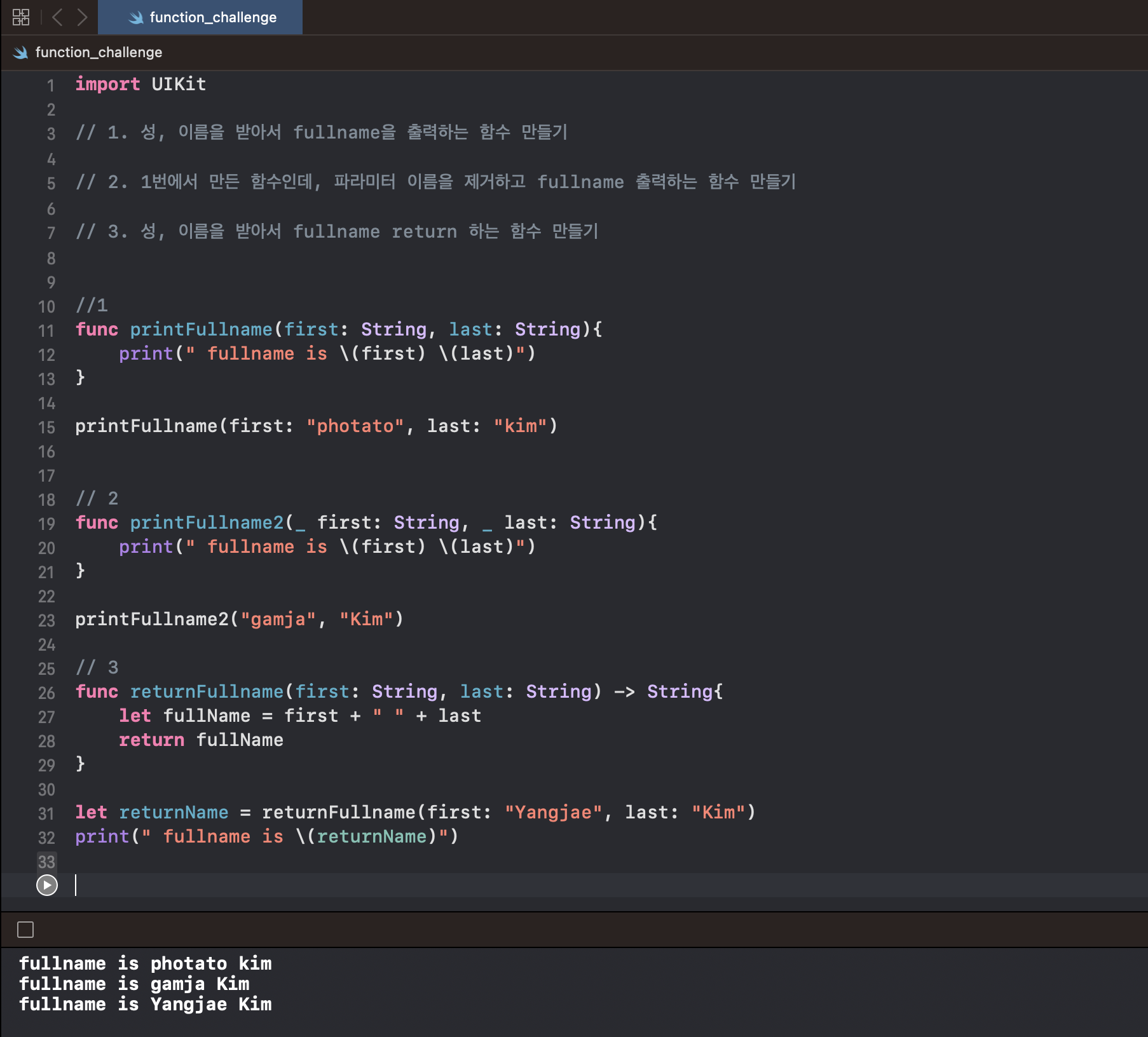The image size is (1148, 1037).
Task: Click 'UIKit' on line 1
Action: point(179,84)
